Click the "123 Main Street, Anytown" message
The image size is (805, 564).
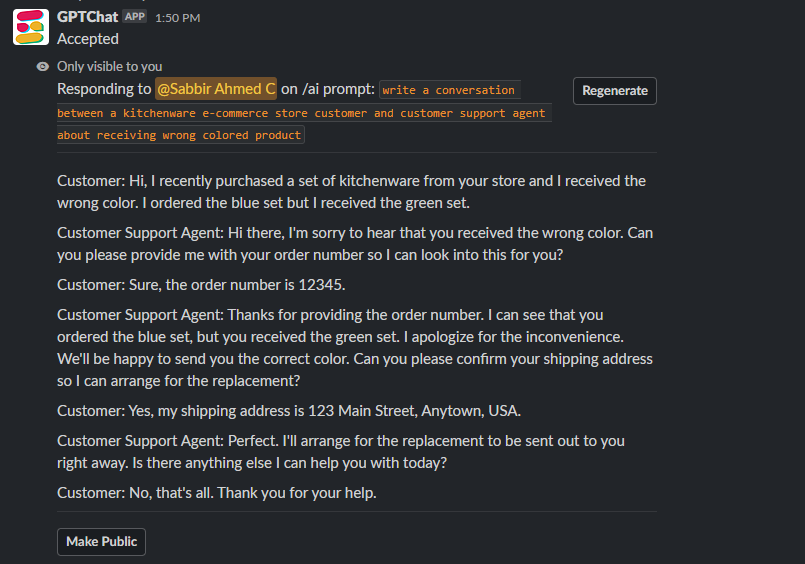(x=289, y=411)
